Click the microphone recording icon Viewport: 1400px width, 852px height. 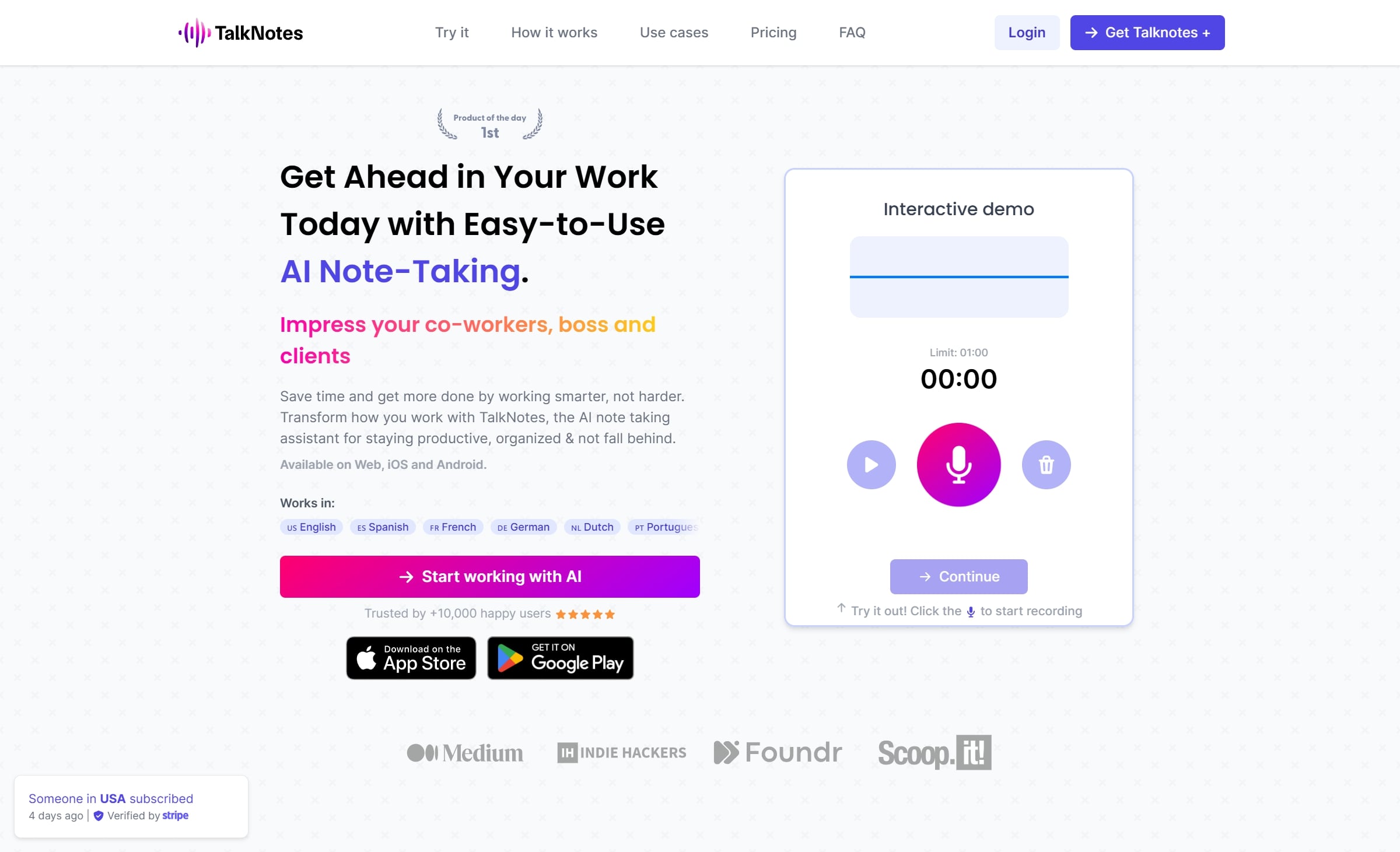(x=958, y=464)
